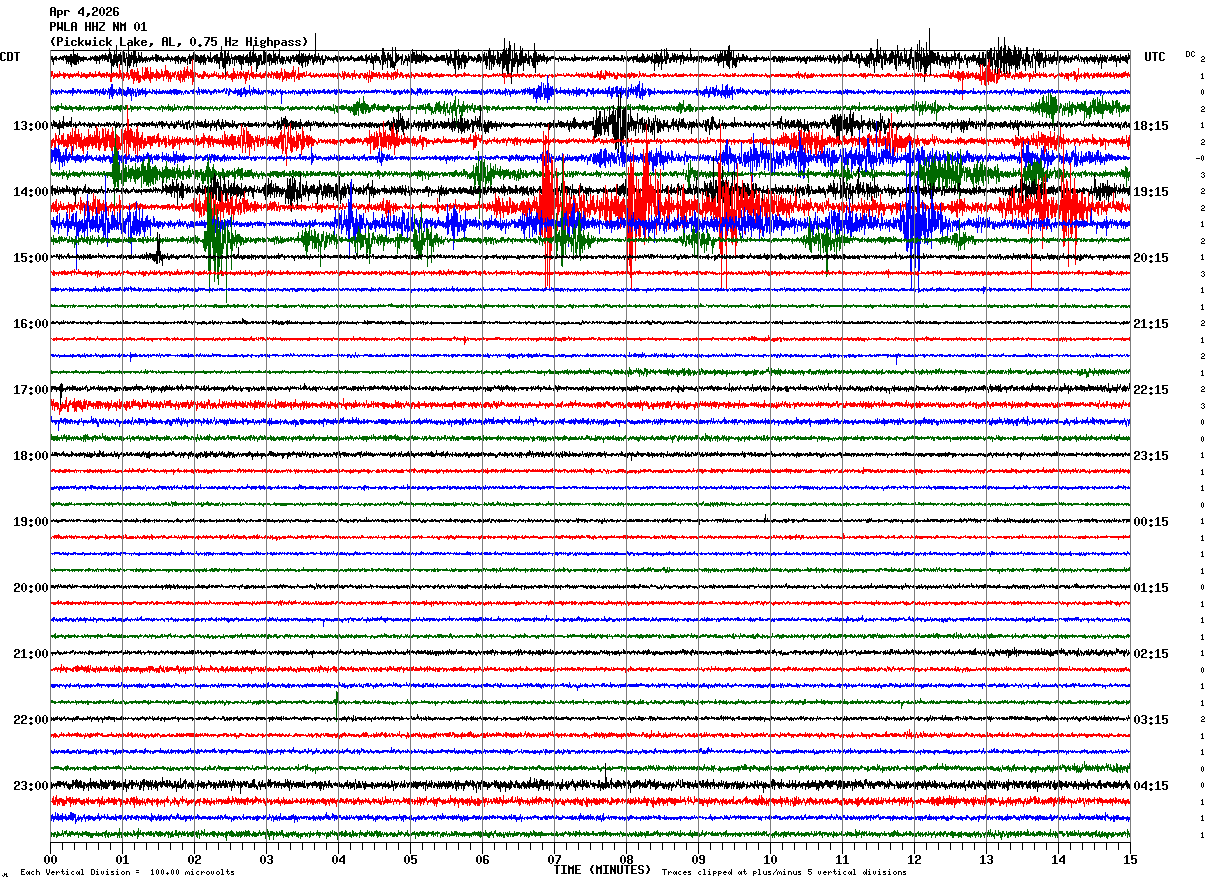This screenshot has width=1210, height=886.
Task: Click the 'Pickwick Lake, AL, 0.75 Hz Highpass' caption
Action: (179, 42)
